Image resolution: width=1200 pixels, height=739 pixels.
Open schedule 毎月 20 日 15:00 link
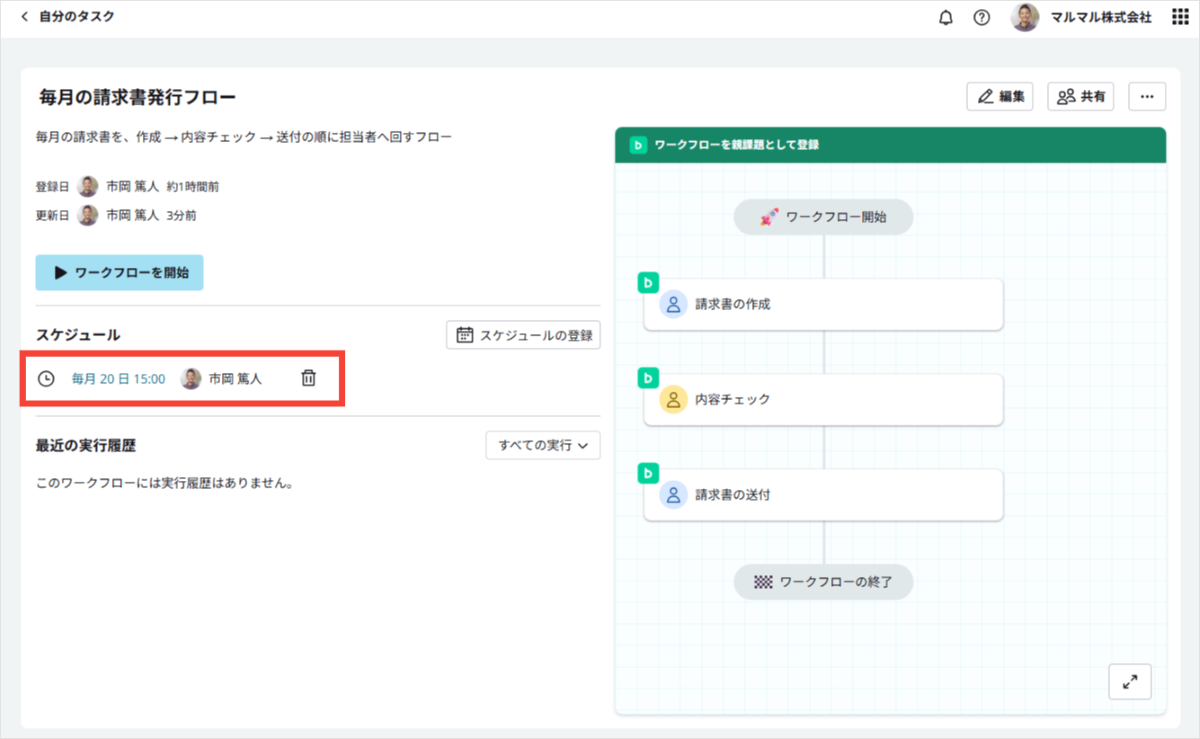pyautogui.click(x=118, y=379)
